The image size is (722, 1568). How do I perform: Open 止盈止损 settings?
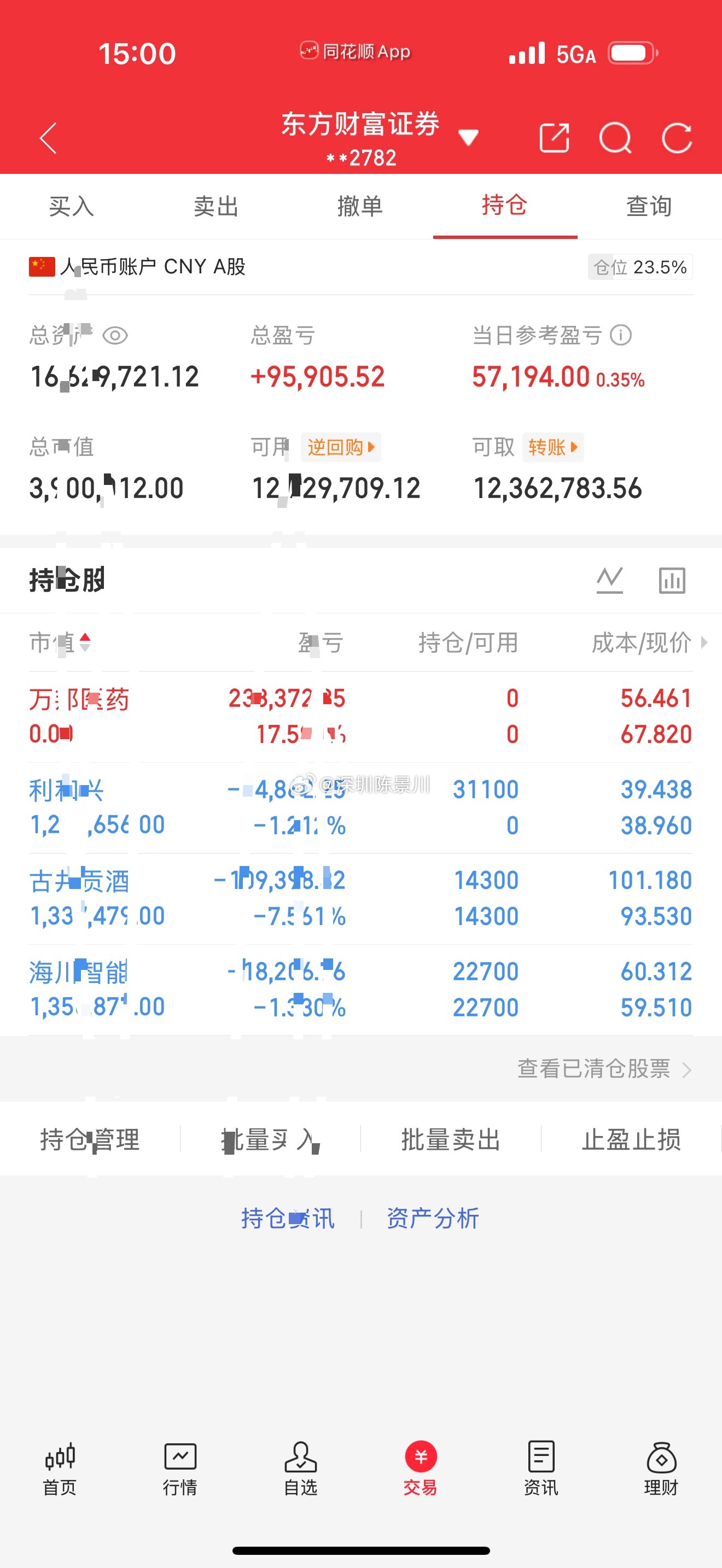(x=631, y=1139)
